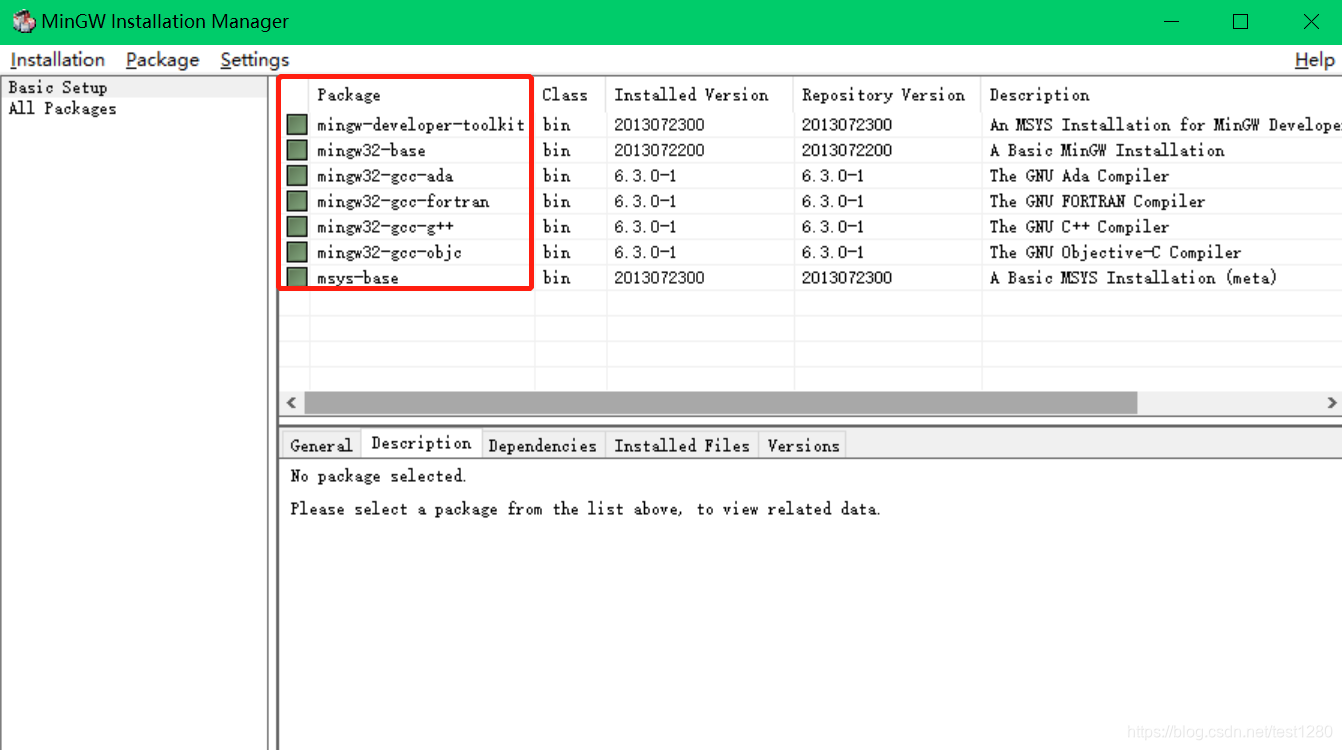Minimize the MinGW Installation Manager window
The height and width of the screenshot is (750, 1342).
tap(1171, 21)
